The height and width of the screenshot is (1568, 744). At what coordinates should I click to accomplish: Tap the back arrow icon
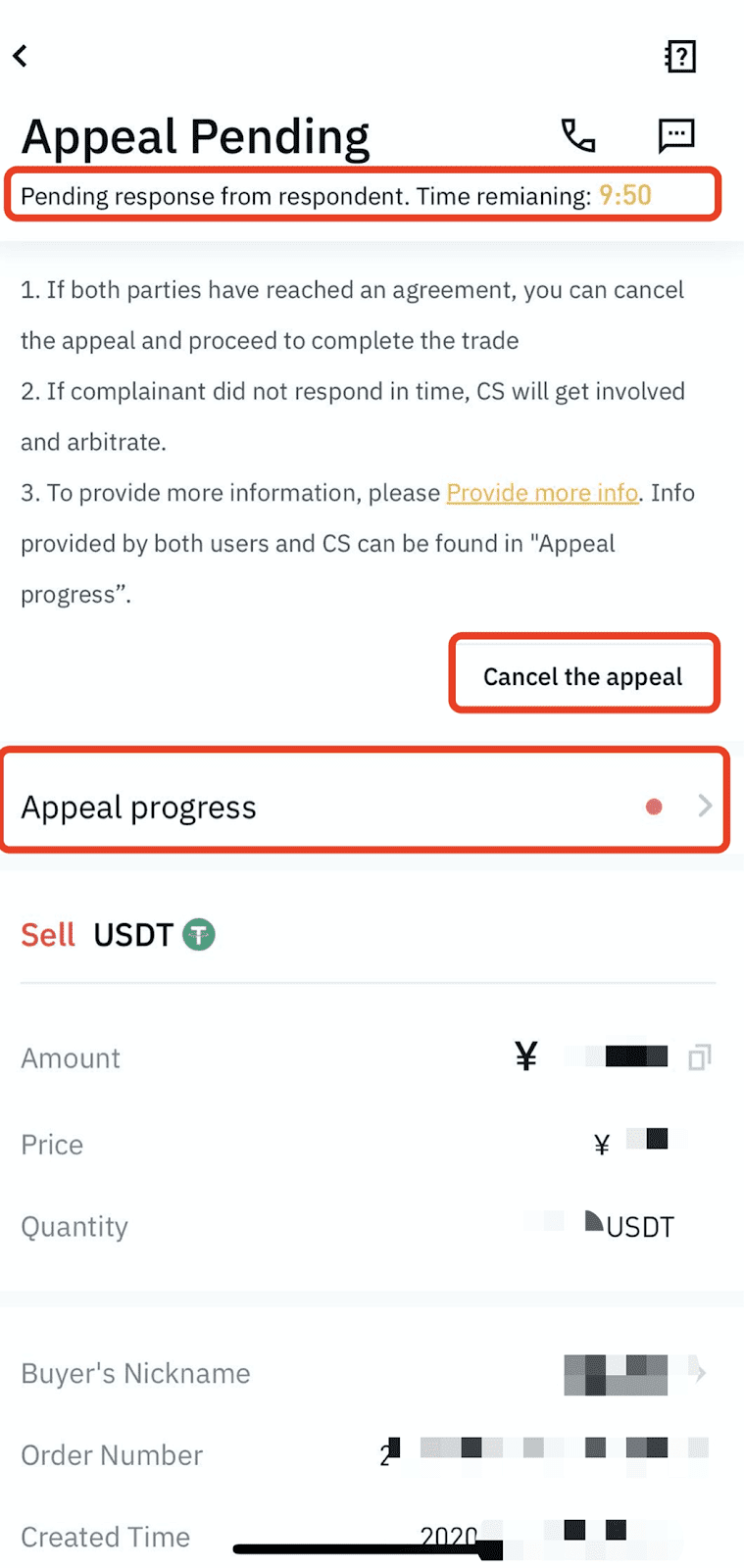(21, 56)
